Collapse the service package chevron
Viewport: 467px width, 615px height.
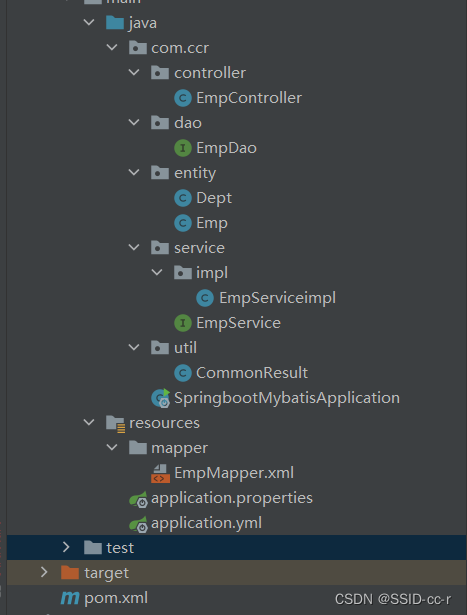[x=134, y=247]
